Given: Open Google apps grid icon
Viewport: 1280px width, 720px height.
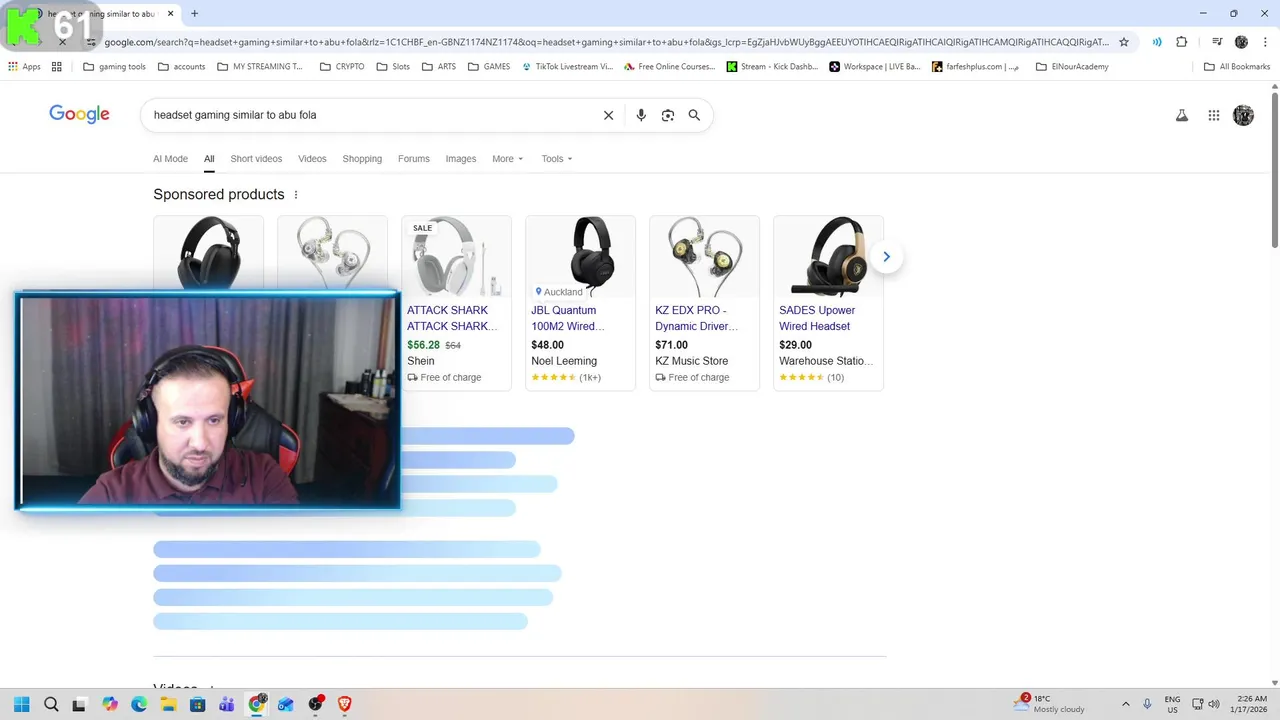Looking at the screenshot, I should [x=1214, y=115].
